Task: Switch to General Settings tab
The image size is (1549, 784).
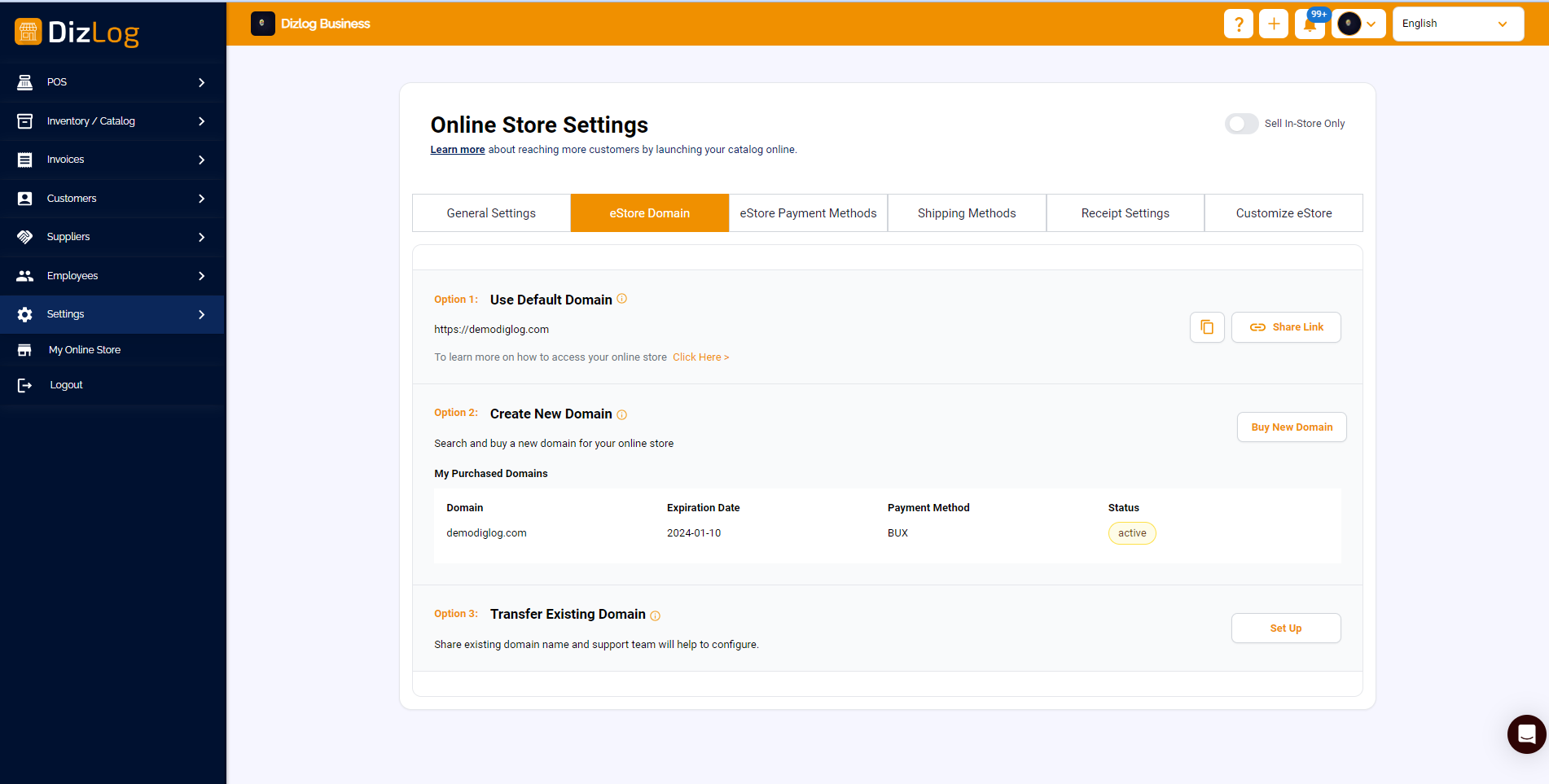Action: click(491, 213)
